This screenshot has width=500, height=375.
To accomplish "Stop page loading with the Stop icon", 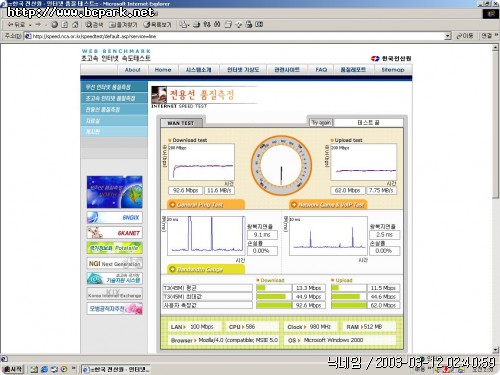I will pyautogui.click(x=55, y=24).
